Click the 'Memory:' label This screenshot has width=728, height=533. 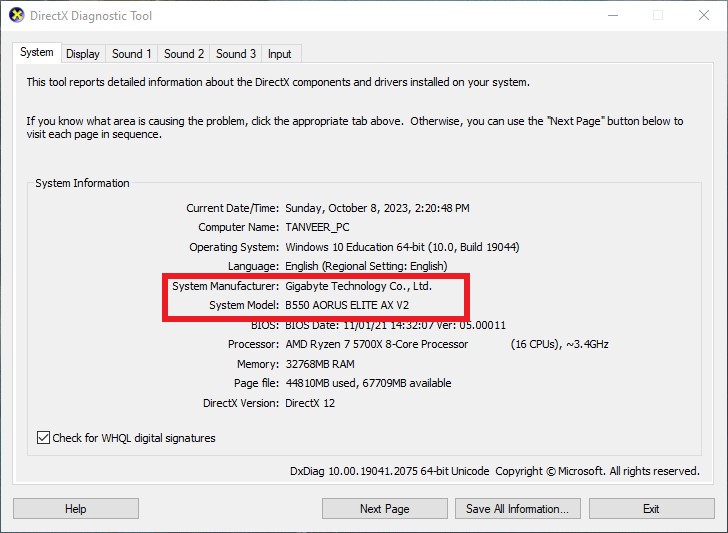[258, 364]
